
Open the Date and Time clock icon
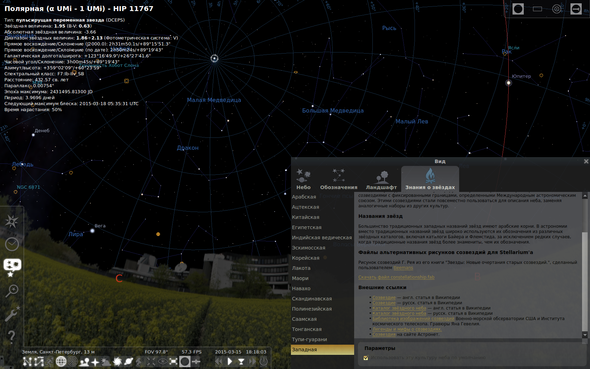[12, 244]
